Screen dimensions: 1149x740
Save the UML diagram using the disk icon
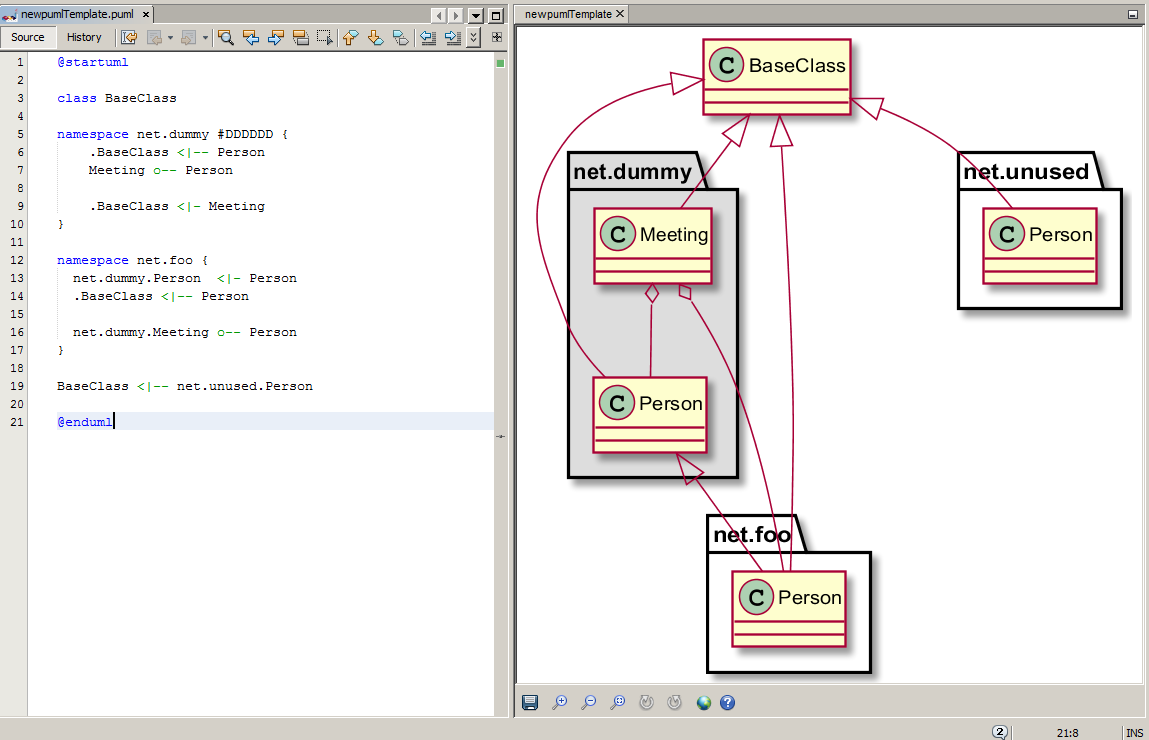tap(530, 703)
